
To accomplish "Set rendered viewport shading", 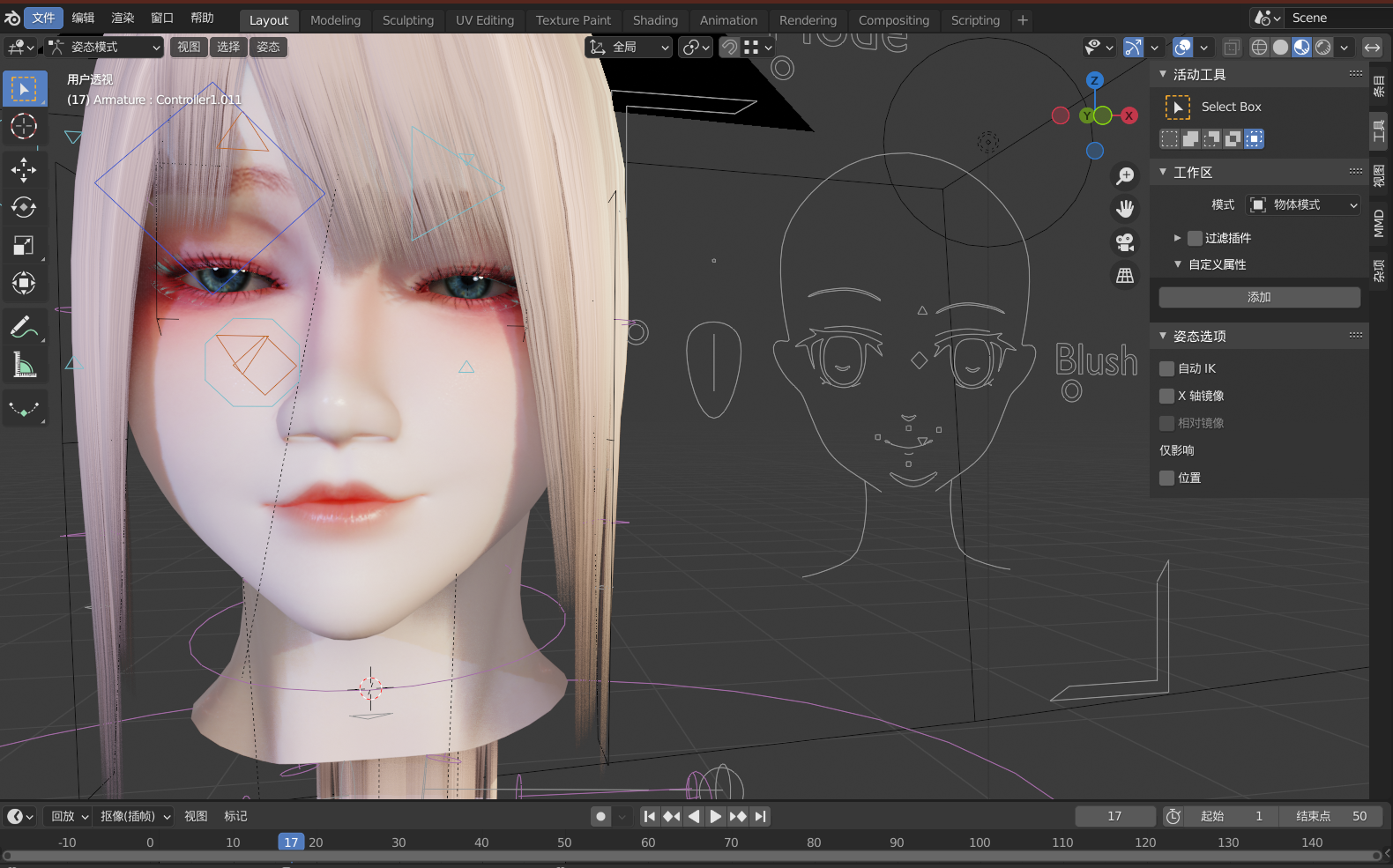I will [x=1322, y=47].
